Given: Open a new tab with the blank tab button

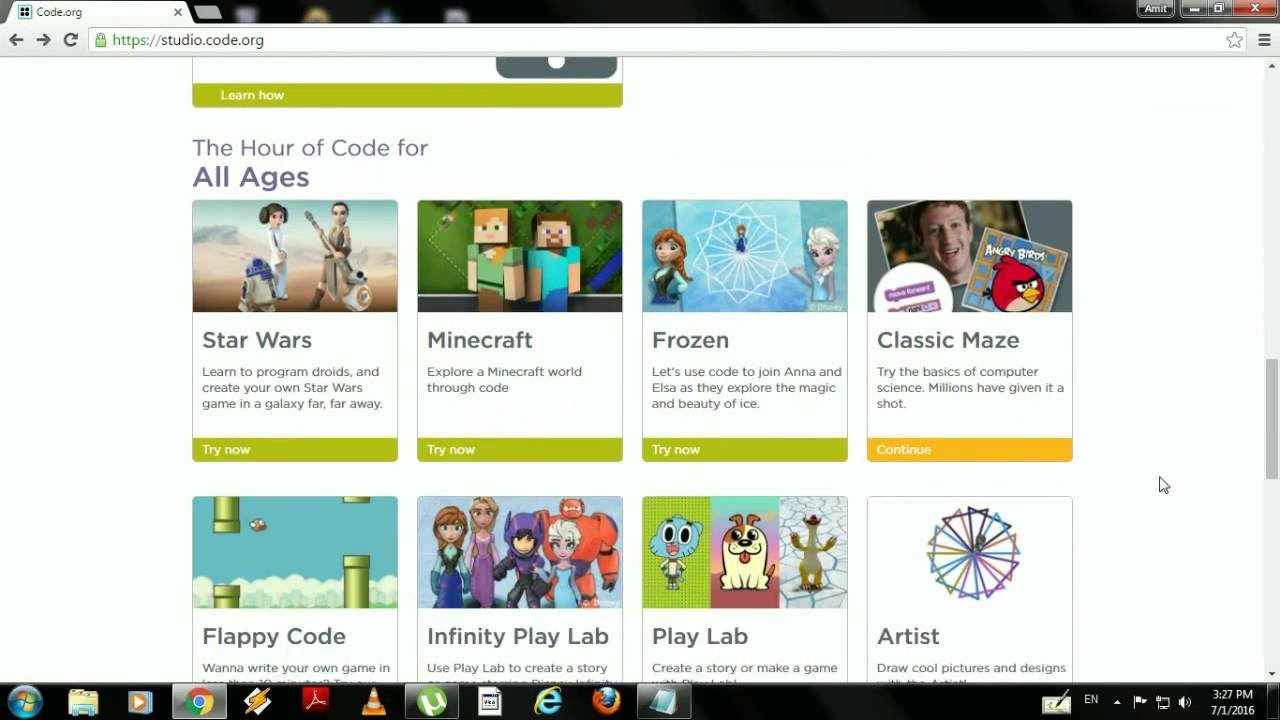Looking at the screenshot, I should 207,12.
